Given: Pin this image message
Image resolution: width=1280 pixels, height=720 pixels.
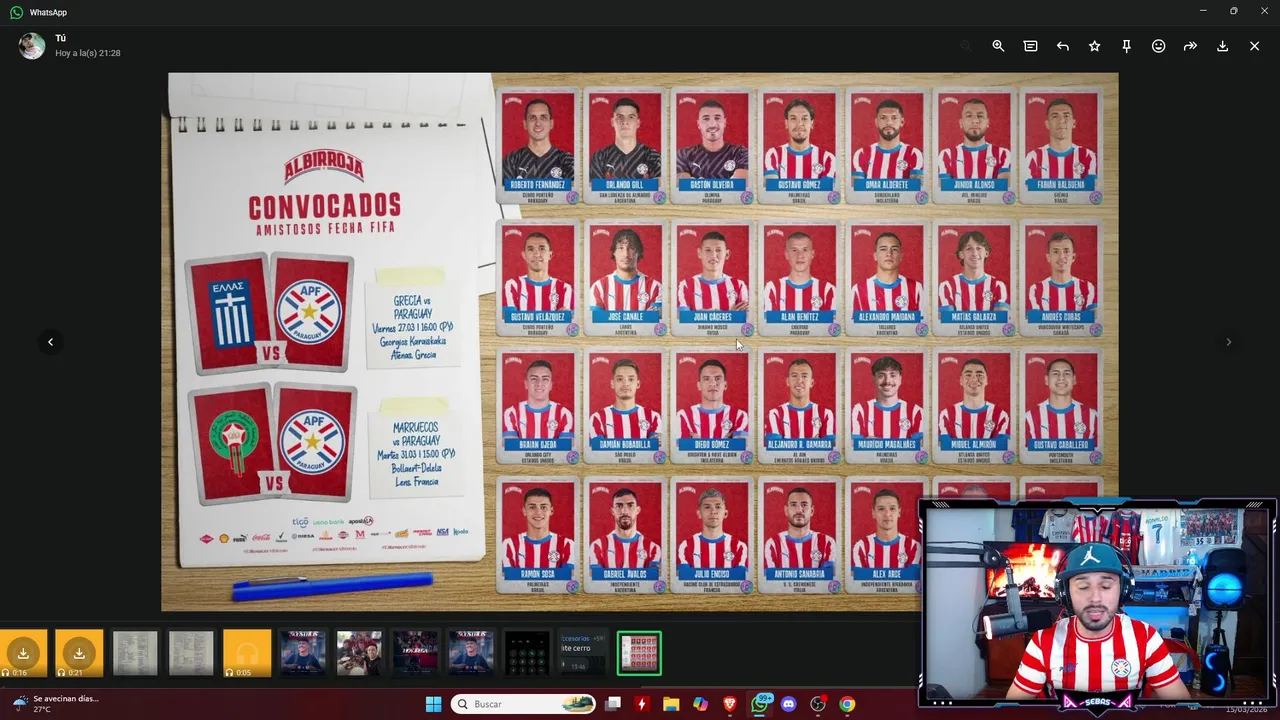Looking at the screenshot, I should [x=1126, y=46].
